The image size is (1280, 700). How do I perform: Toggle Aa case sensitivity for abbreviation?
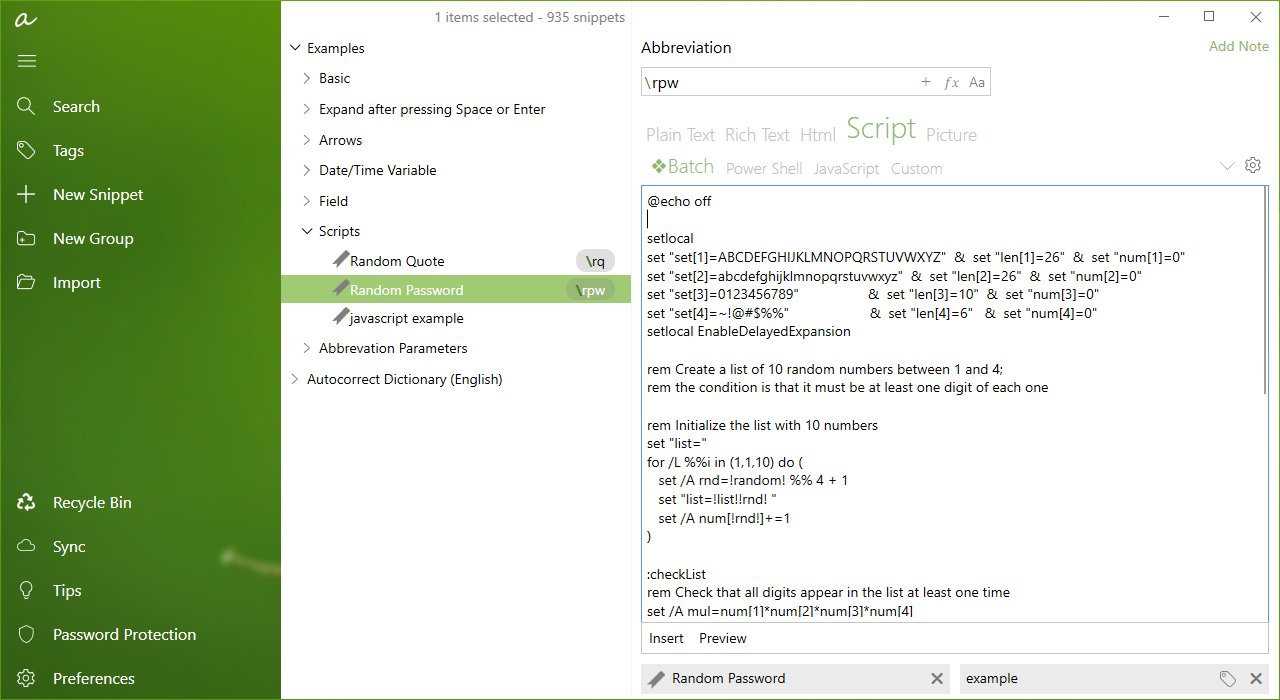pyautogui.click(x=977, y=82)
